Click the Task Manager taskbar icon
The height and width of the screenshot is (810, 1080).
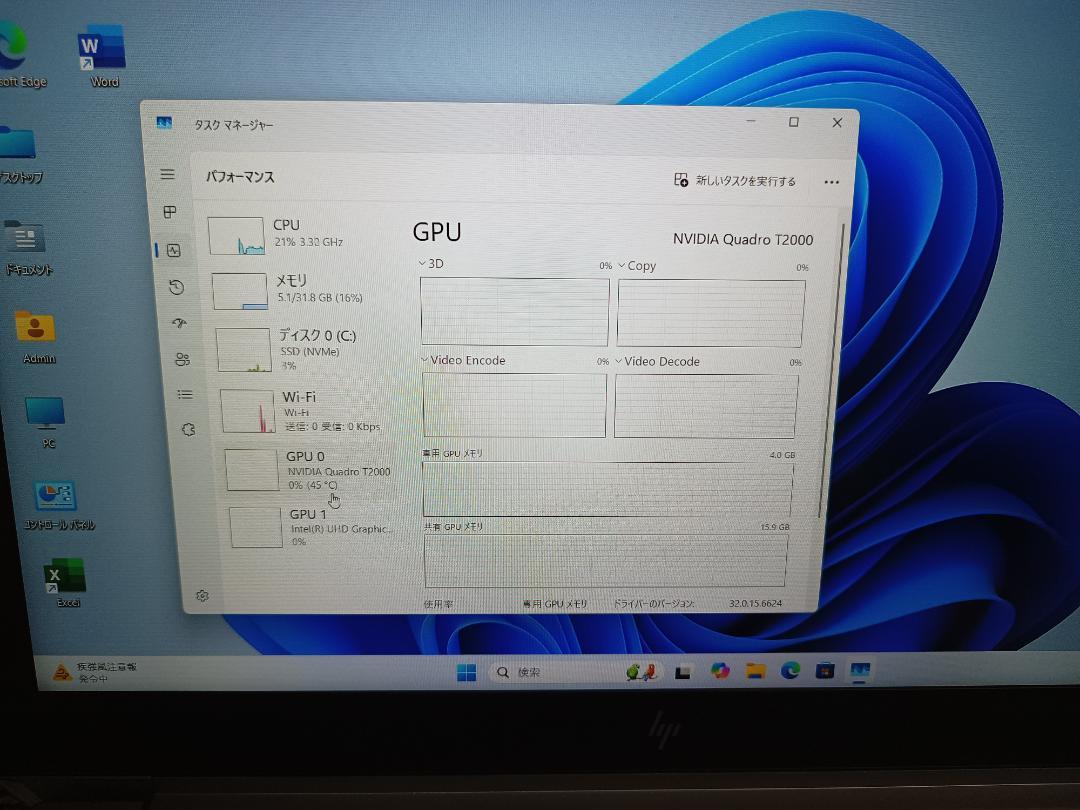[x=860, y=670]
